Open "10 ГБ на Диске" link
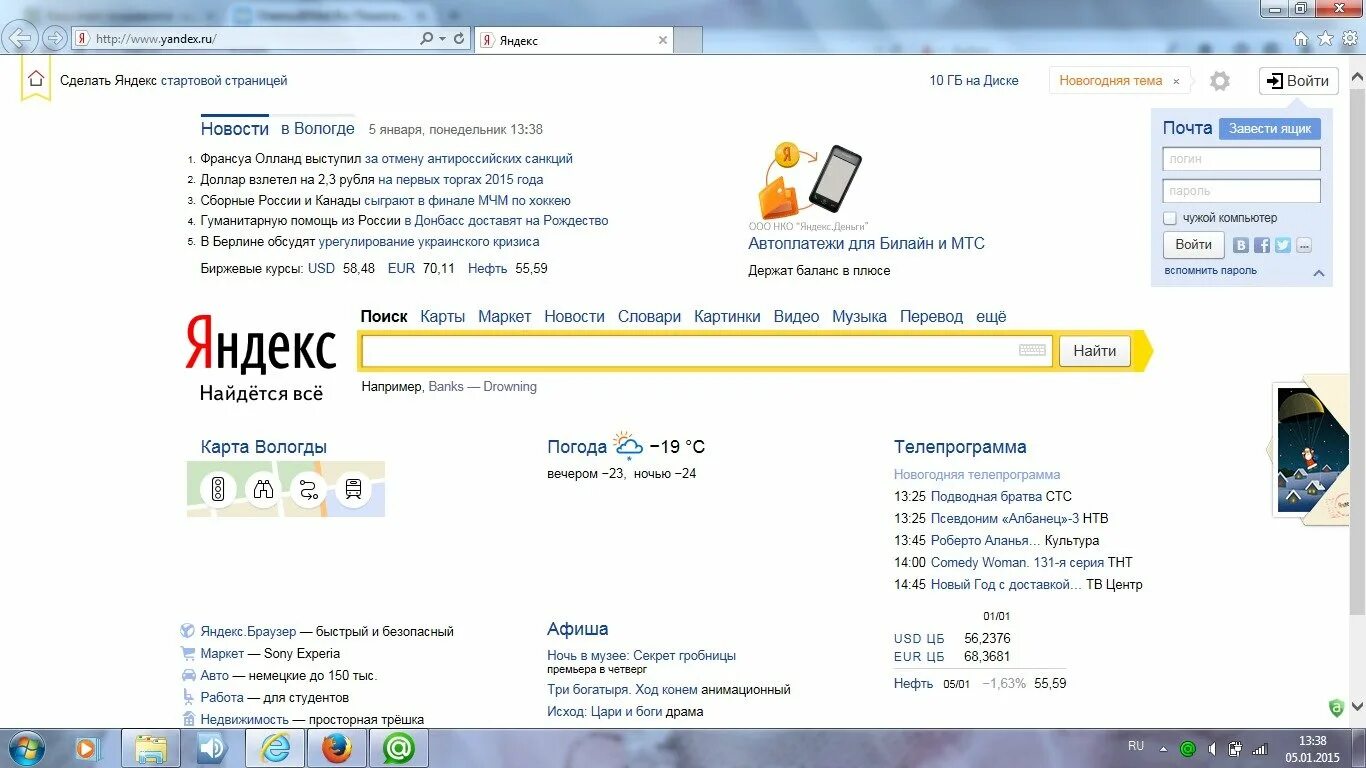The height and width of the screenshot is (768, 1366). coord(974,80)
